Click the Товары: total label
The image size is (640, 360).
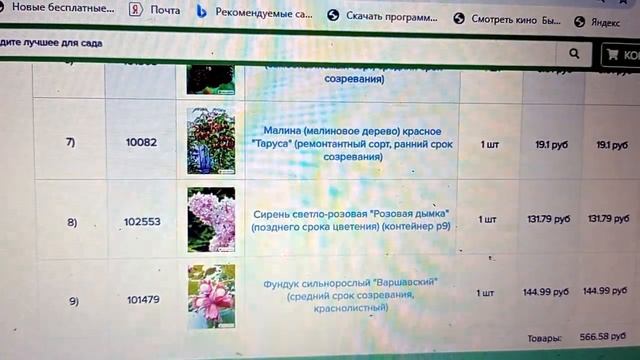[x=544, y=338]
